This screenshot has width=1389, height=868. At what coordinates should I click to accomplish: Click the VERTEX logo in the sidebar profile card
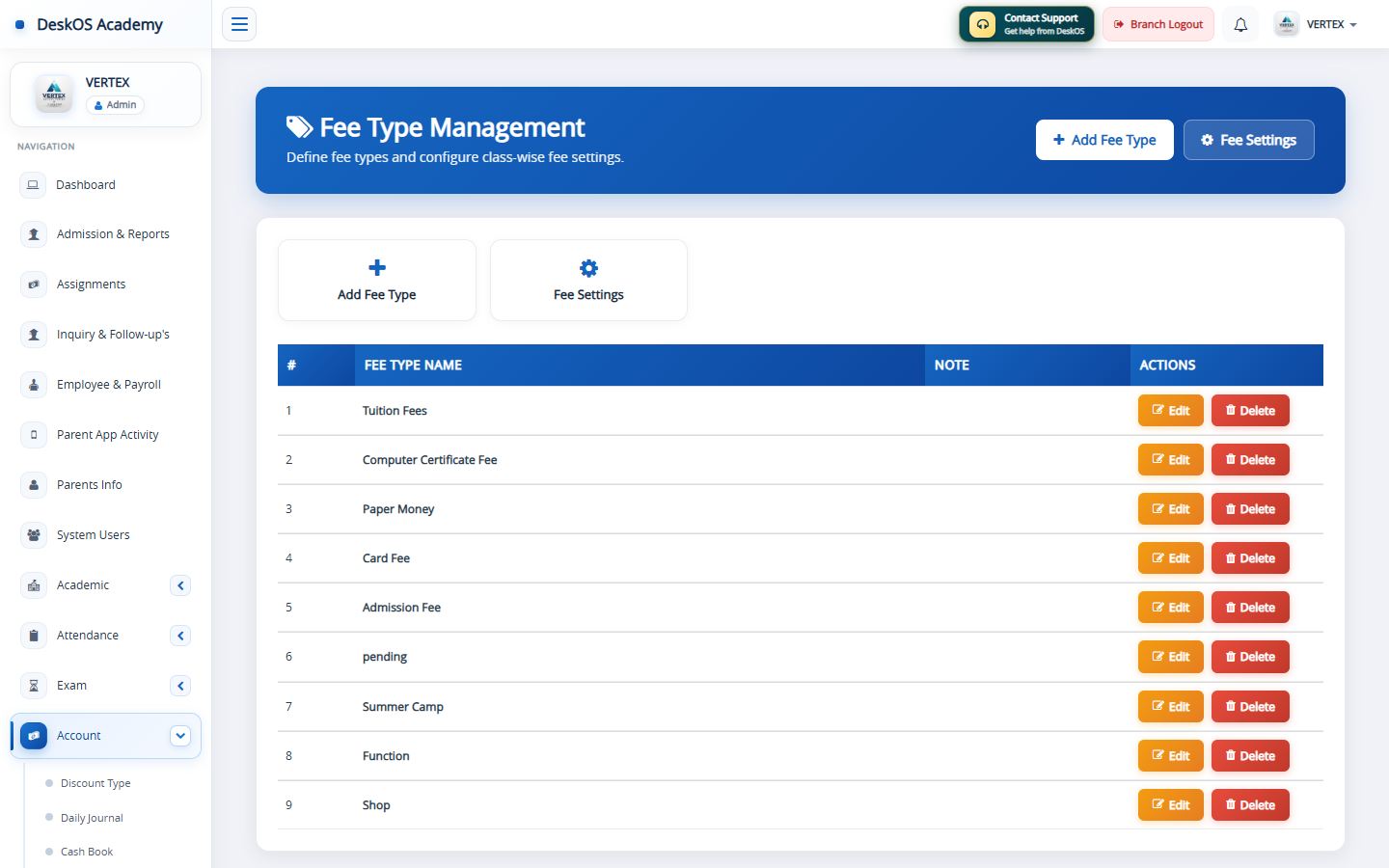pos(54,95)
